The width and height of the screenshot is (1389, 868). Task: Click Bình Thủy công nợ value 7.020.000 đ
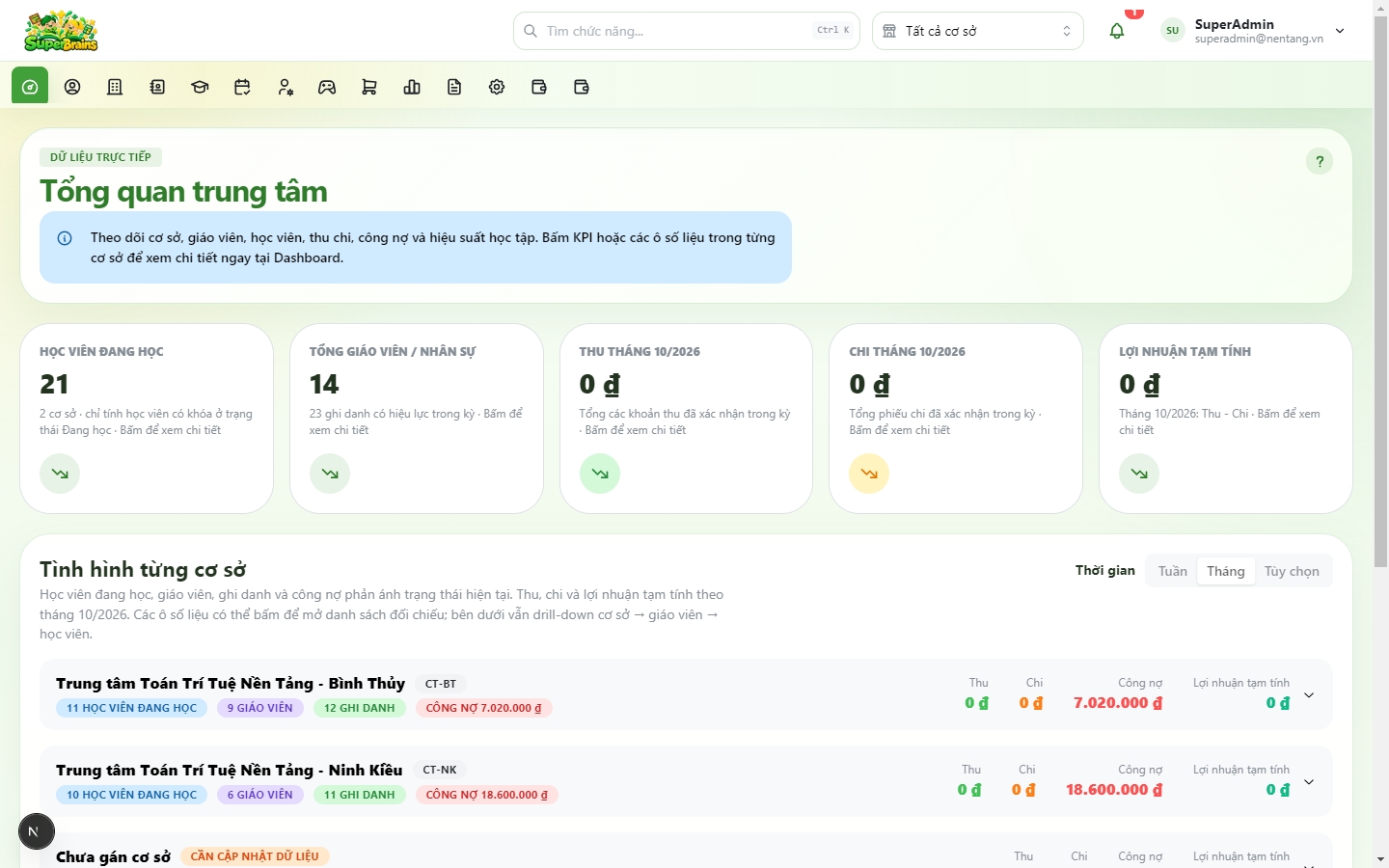coord(1118,703)
